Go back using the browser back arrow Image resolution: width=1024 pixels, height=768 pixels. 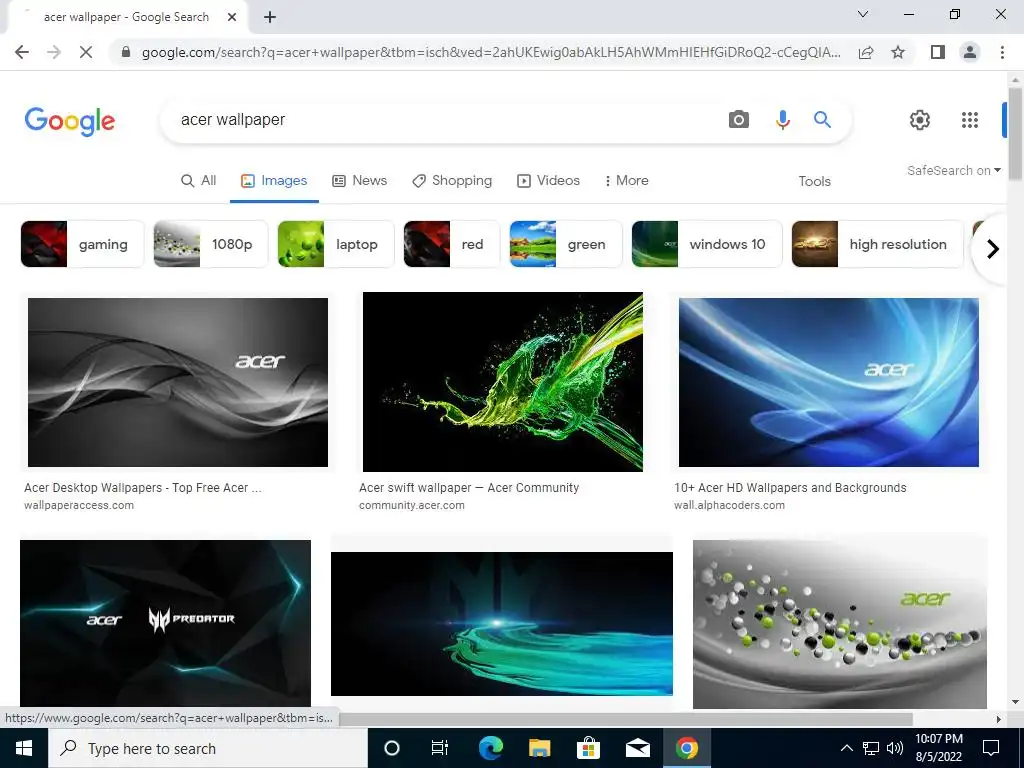pyautogui.click(x=22, y=52)
